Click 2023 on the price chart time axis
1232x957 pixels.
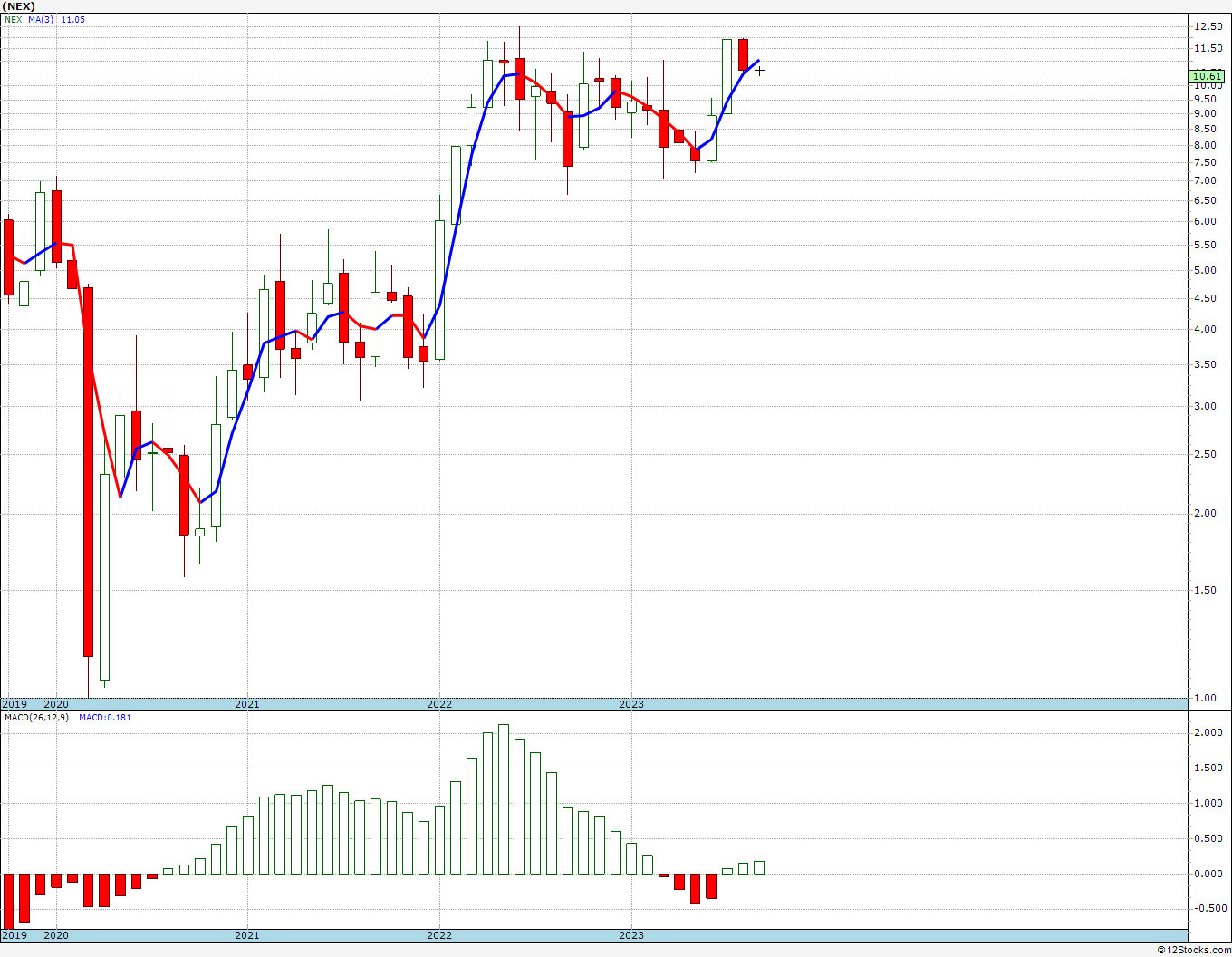[x=631, y=704]
